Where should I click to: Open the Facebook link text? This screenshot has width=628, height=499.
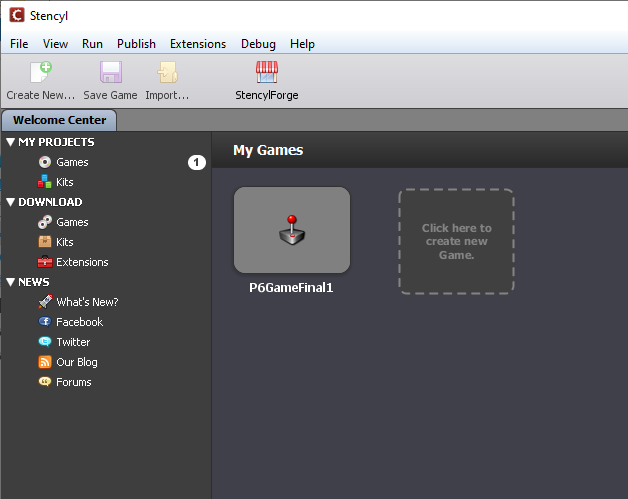pos(79,322)
